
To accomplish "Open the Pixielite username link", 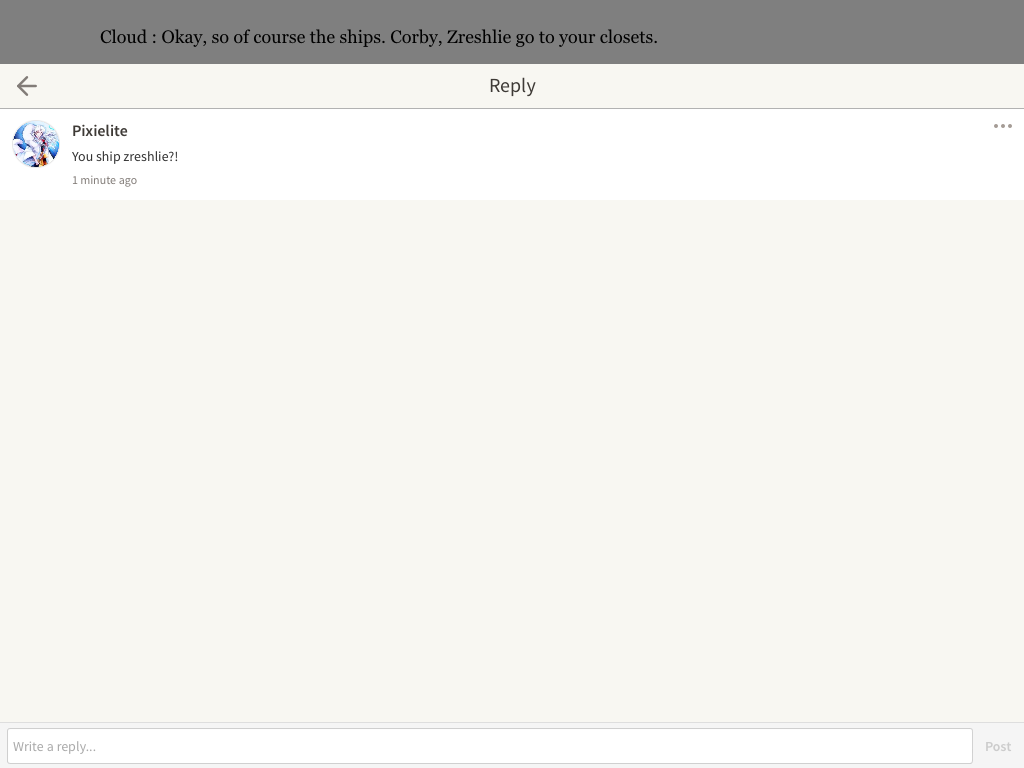I will click(x=100, y=131).
